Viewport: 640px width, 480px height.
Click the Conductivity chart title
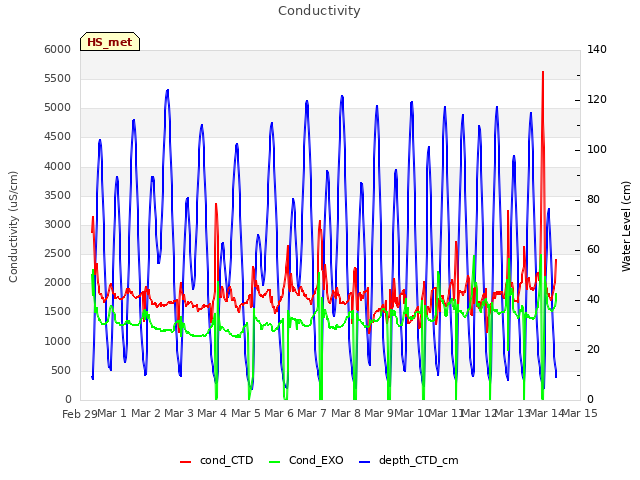[319, 11]
